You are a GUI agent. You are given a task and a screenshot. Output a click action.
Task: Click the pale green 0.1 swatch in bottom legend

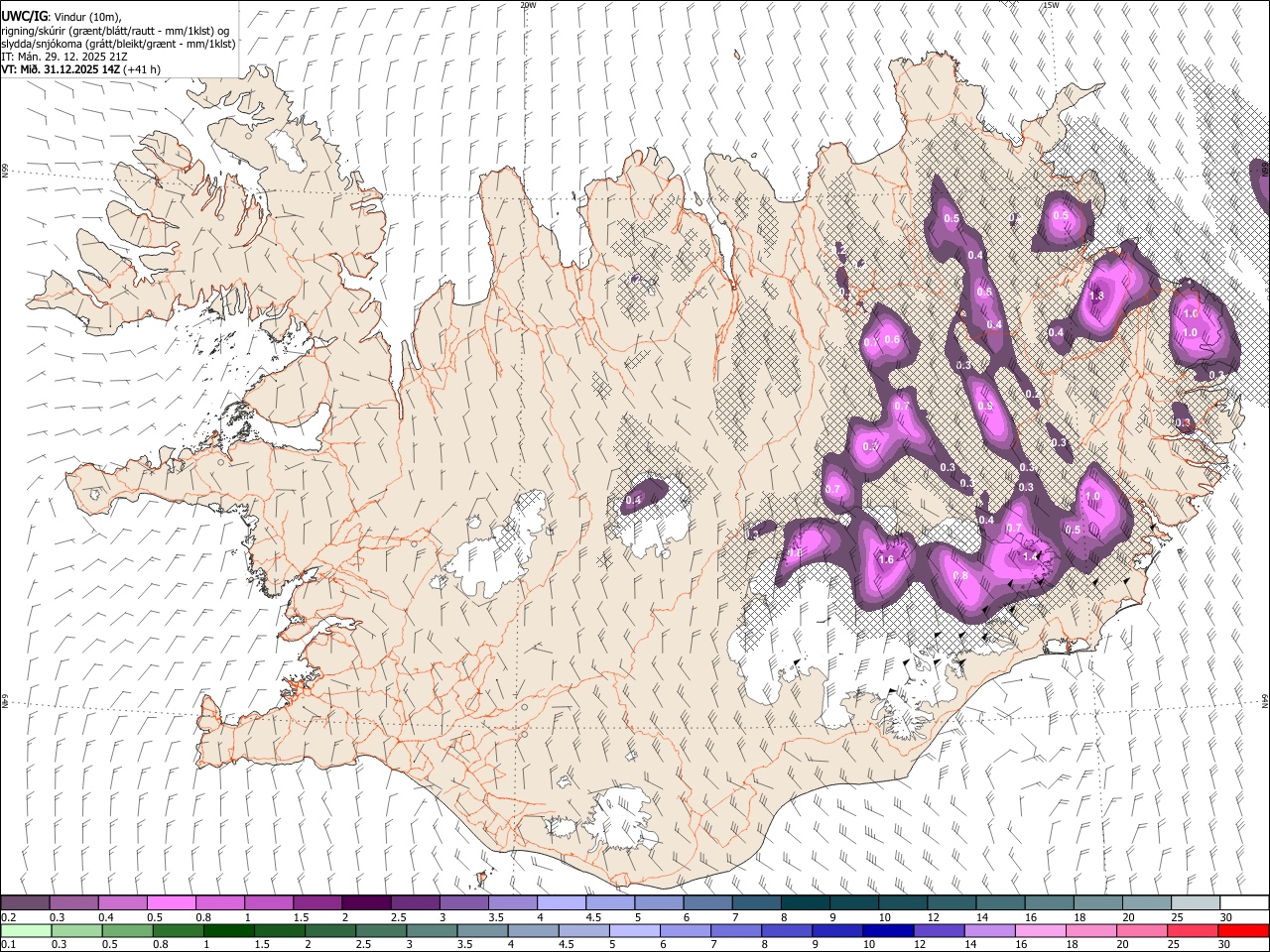[25, 931]
